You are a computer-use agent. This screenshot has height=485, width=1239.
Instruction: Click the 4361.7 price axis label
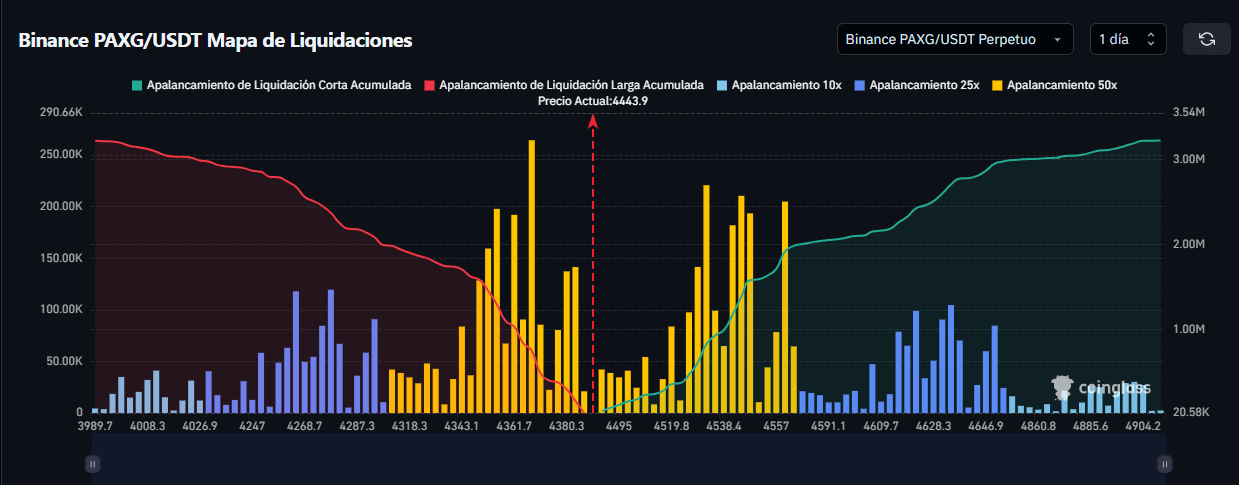click(x=515, y=426)
